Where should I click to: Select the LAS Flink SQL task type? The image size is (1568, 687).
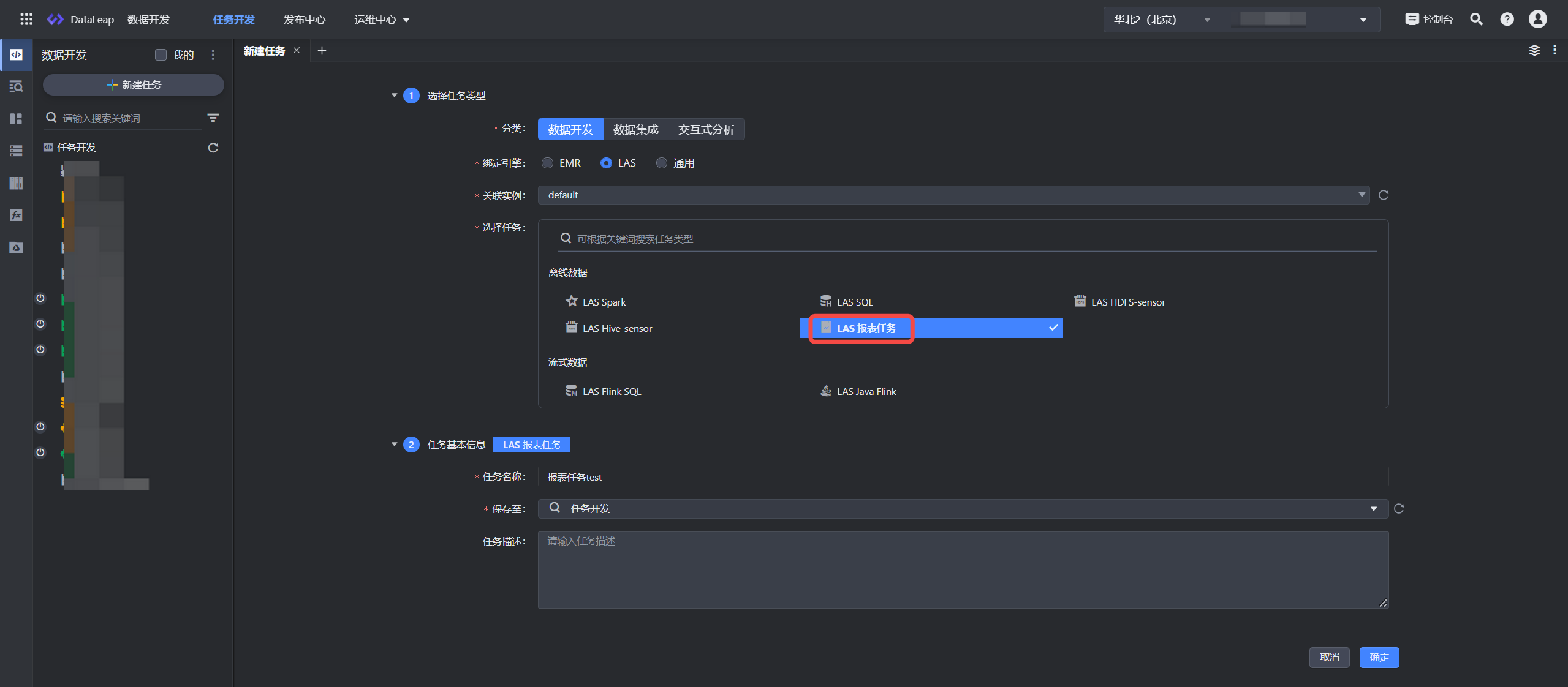(x=603, y=391)
